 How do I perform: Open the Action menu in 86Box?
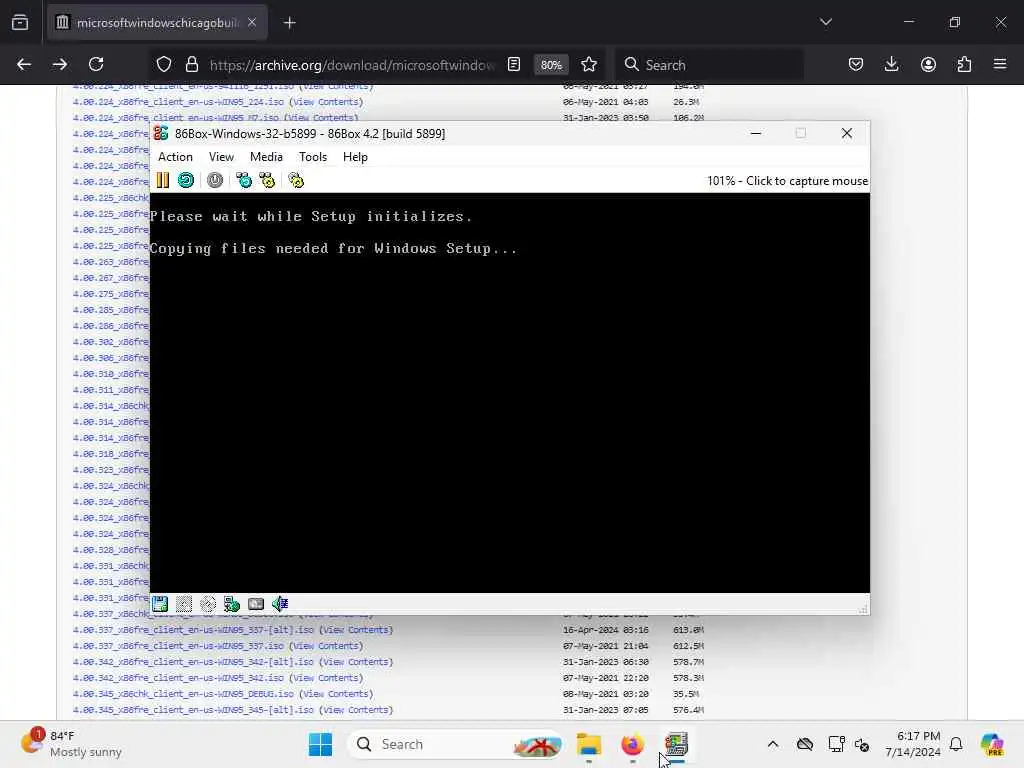(x=175, y=157)
